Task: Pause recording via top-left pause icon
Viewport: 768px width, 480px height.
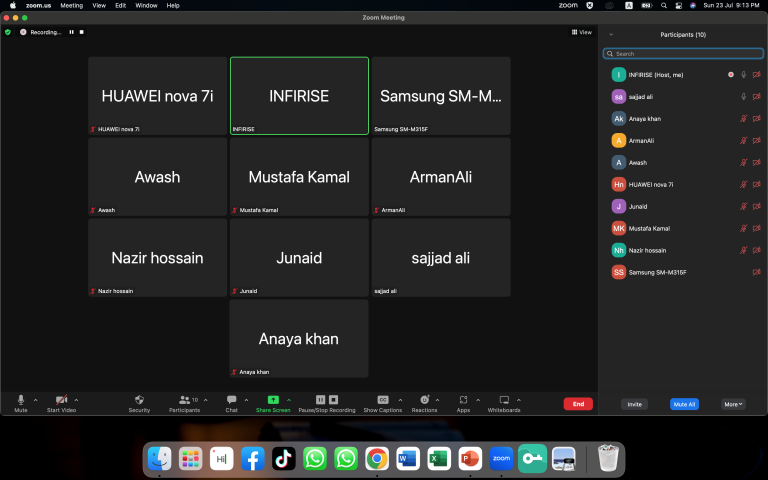Action: 72,32
